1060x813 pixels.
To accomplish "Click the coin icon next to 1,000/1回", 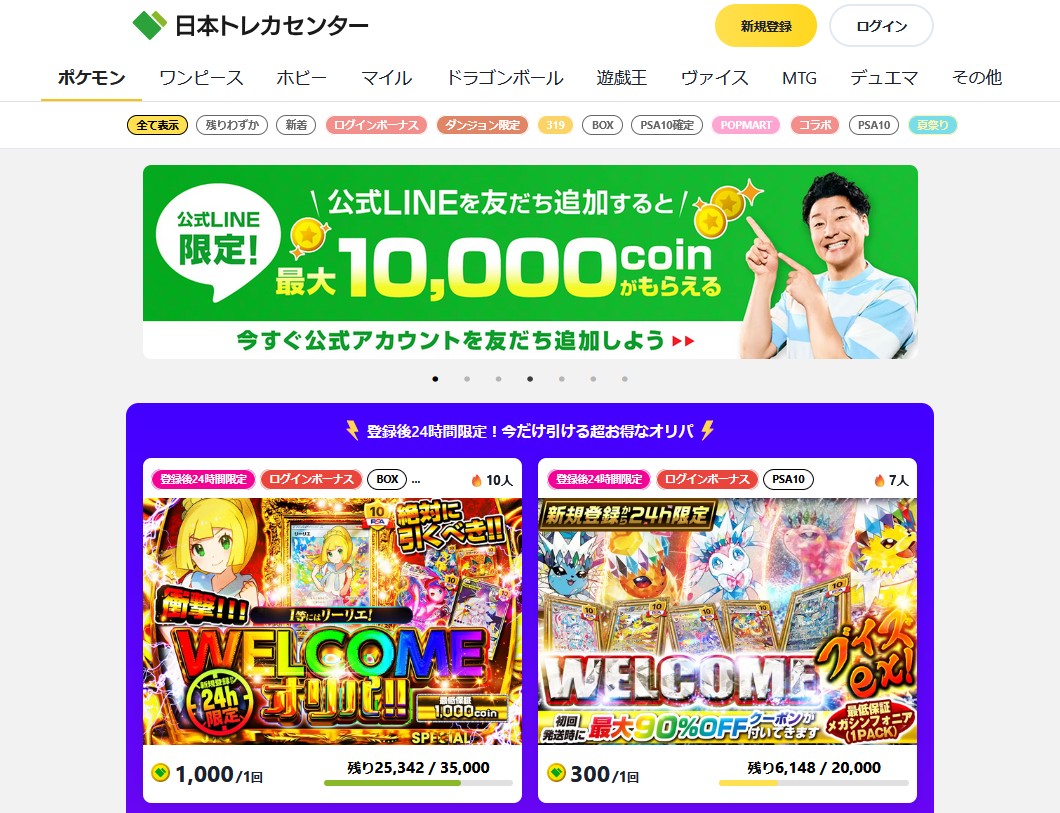I will (x=160, y=772).
